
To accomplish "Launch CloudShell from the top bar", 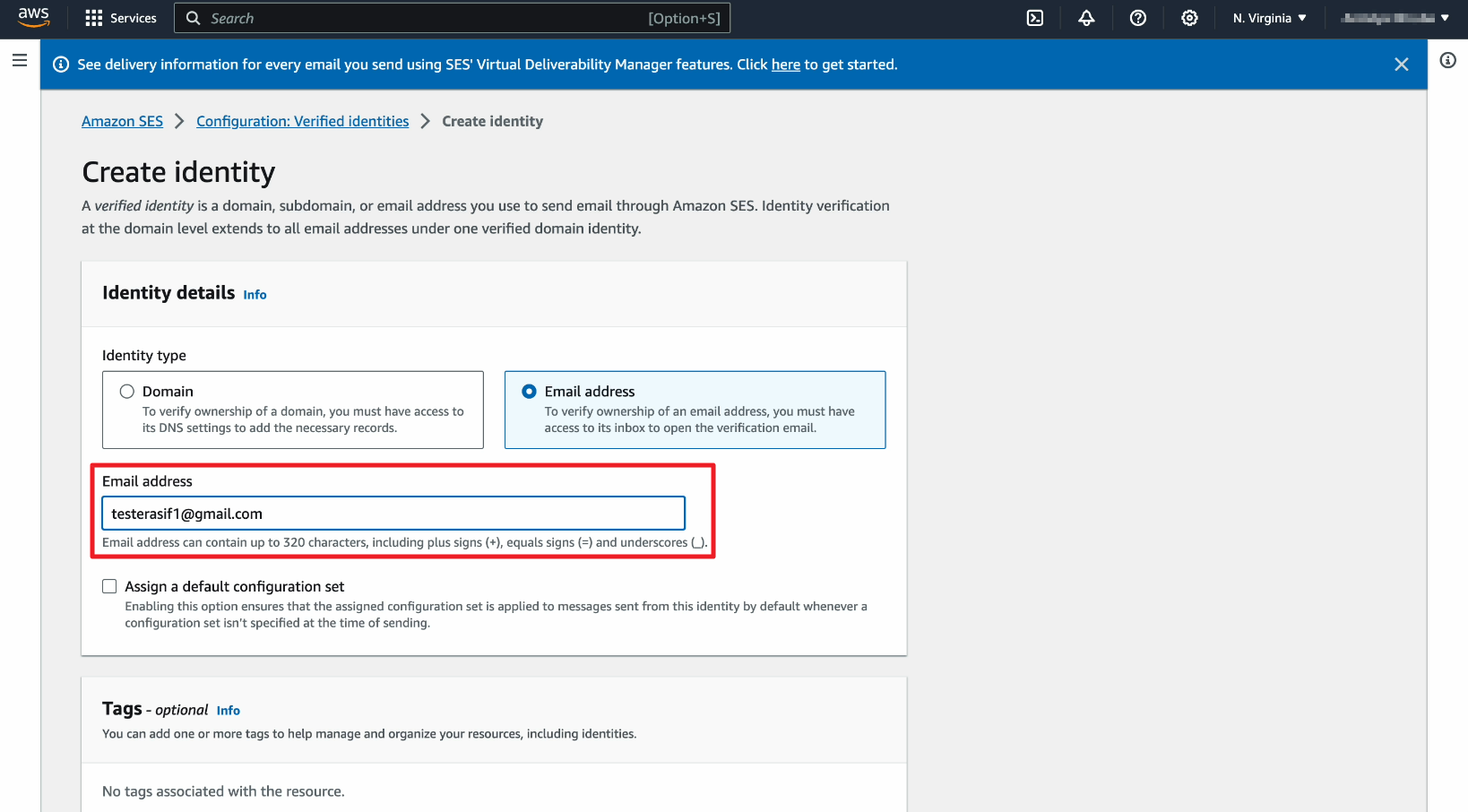I will coord(1034,18).
